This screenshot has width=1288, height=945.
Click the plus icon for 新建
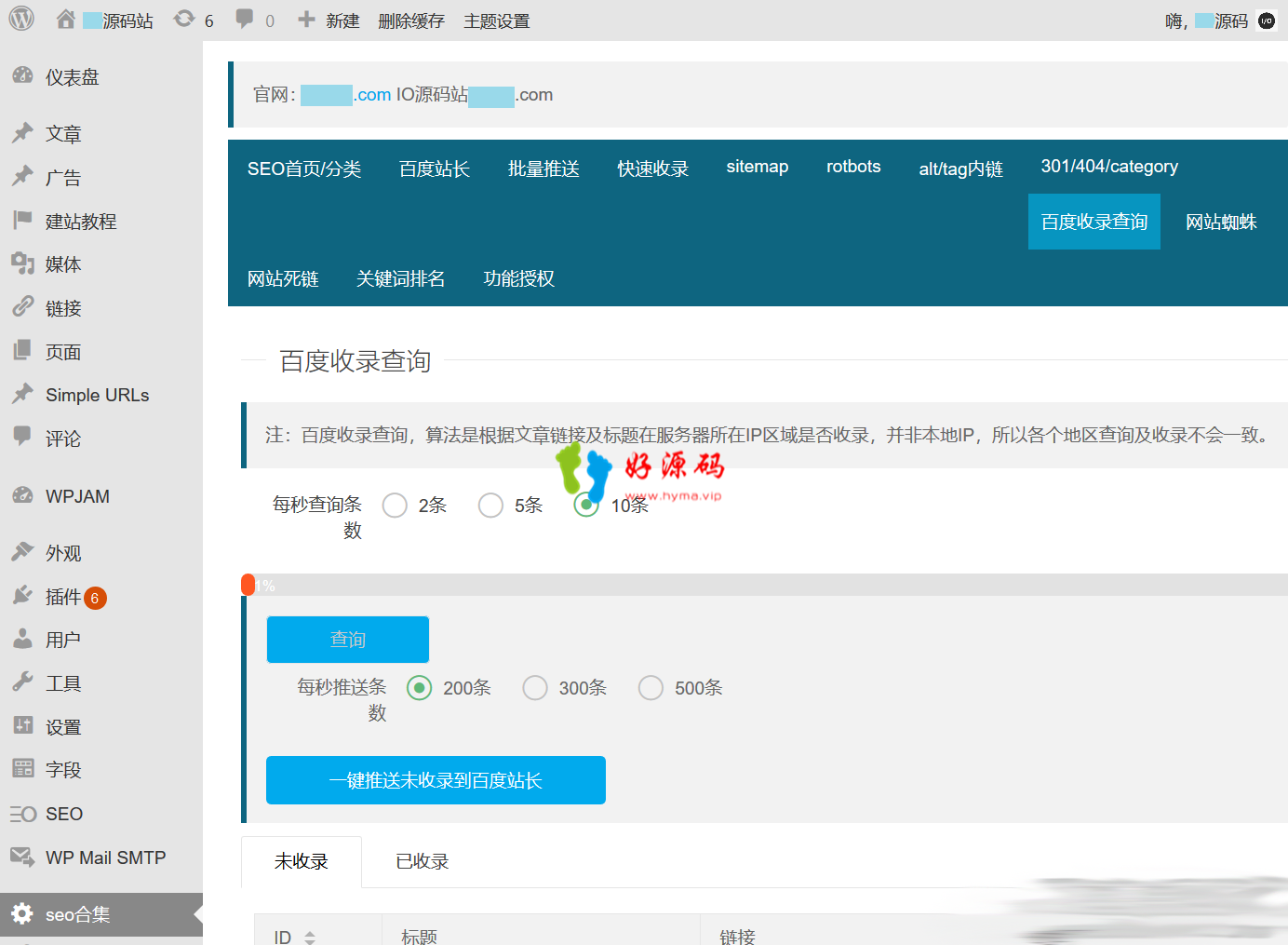(x=306, y=20)
